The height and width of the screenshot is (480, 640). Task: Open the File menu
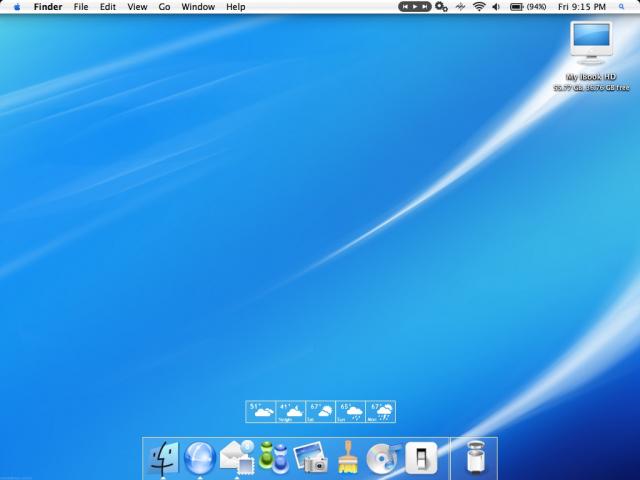tap(81, 7)
